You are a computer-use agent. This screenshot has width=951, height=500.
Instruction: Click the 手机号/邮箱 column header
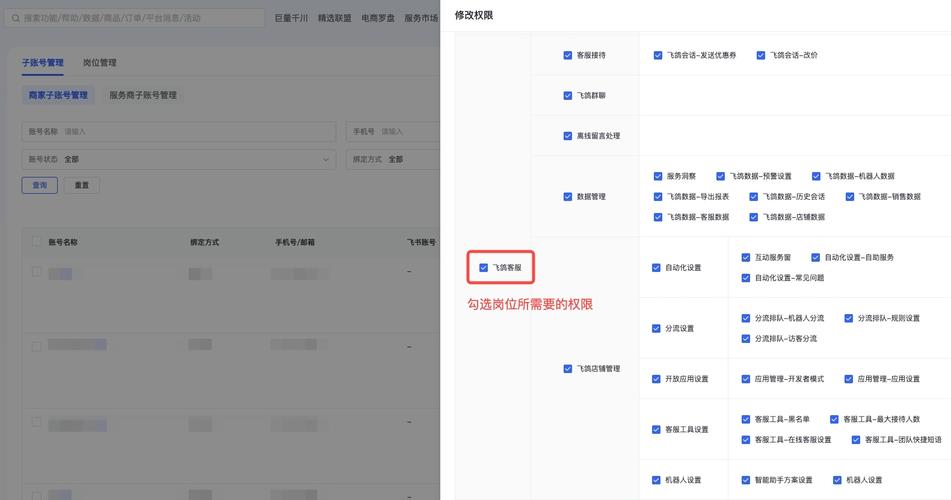click(295, 242)
